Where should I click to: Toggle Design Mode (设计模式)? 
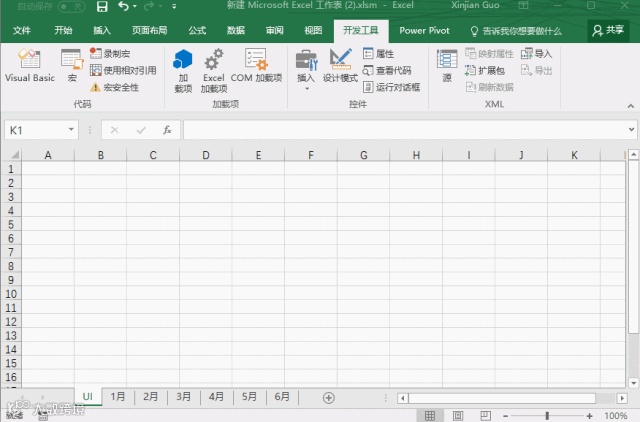[340, 65]
